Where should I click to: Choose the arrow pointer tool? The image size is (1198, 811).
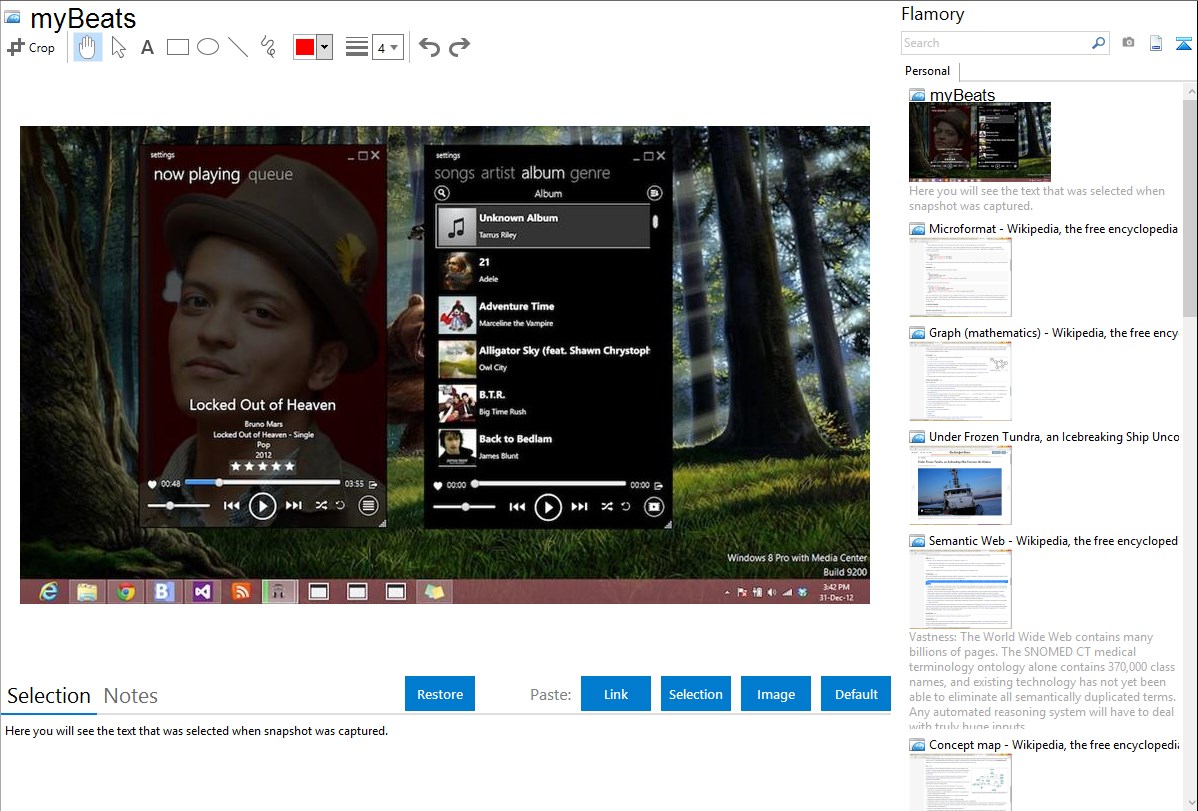118,47
